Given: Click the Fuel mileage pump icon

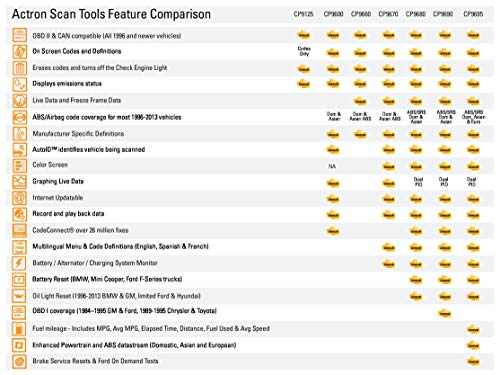Looking at the screenshot, I should tap(19, 329).
